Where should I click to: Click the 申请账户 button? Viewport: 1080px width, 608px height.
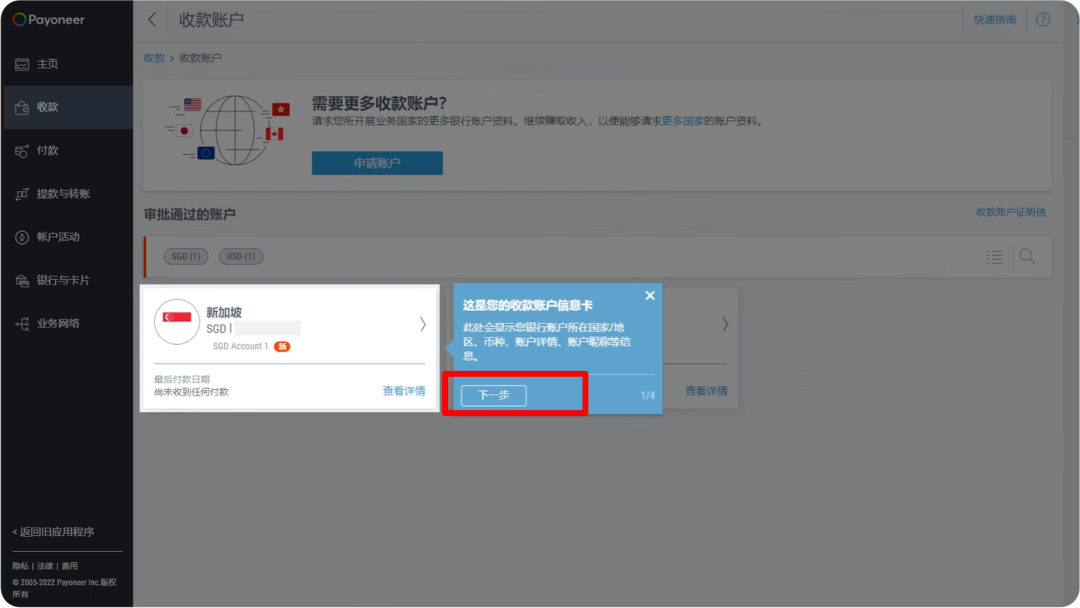pos(377,163)
